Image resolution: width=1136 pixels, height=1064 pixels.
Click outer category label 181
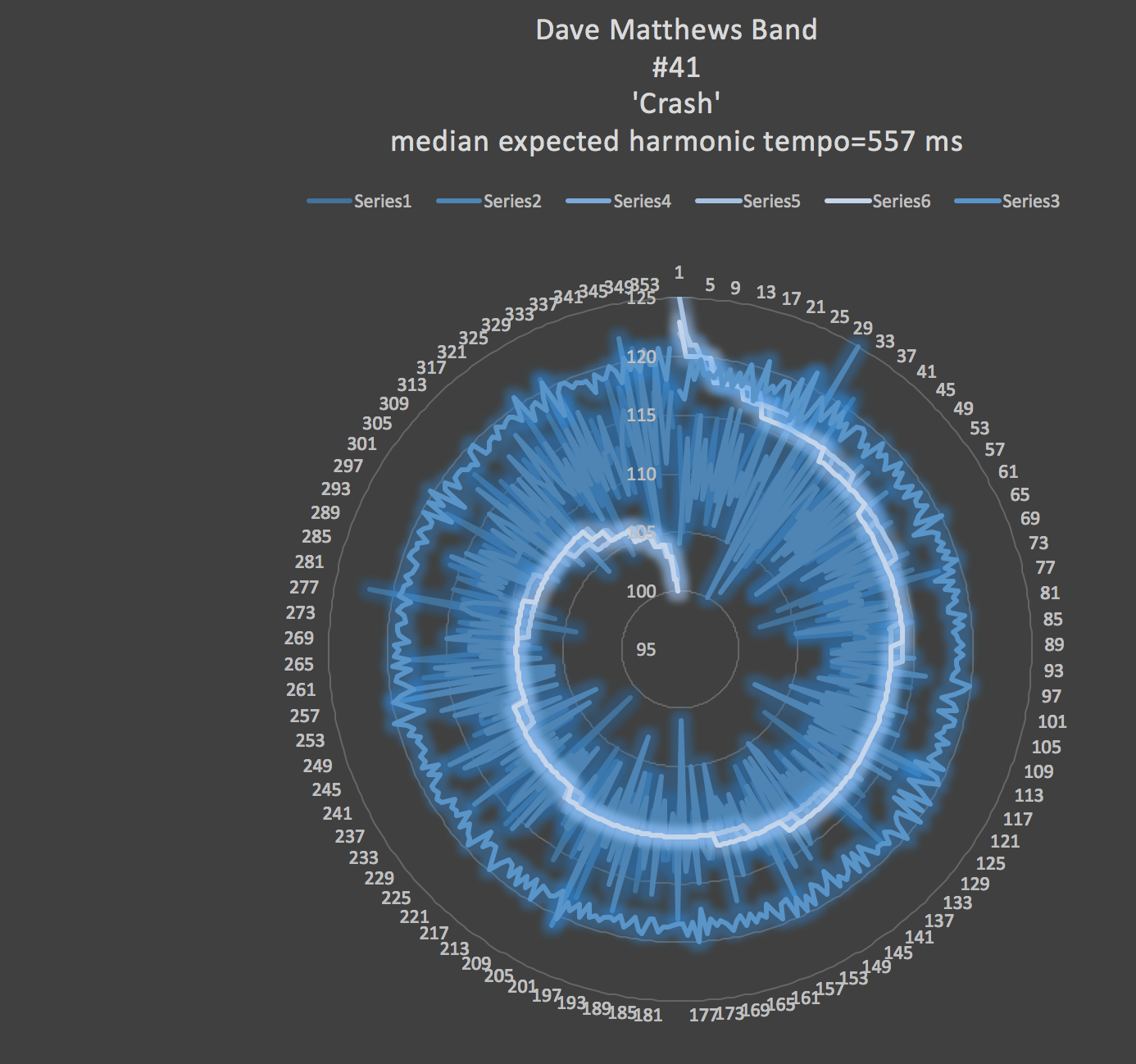(x=648, y=1016)
